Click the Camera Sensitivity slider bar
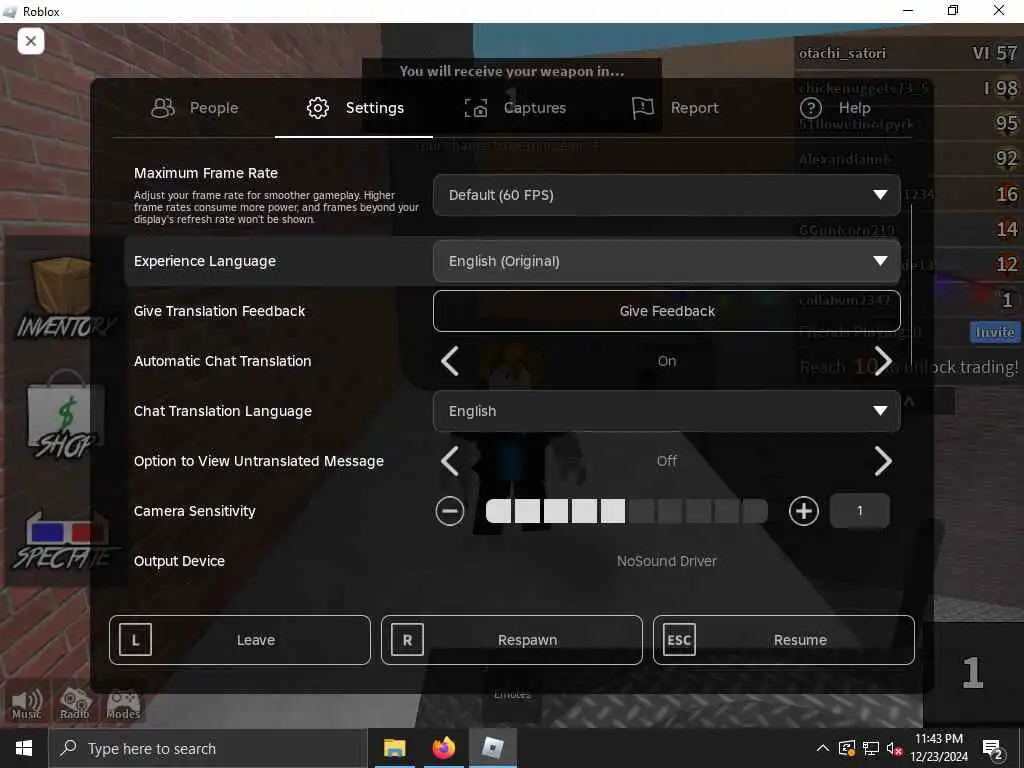Image resolution: width=1024 pixels, height=768 pixels. pyautogui.click(x=627, y=511)
